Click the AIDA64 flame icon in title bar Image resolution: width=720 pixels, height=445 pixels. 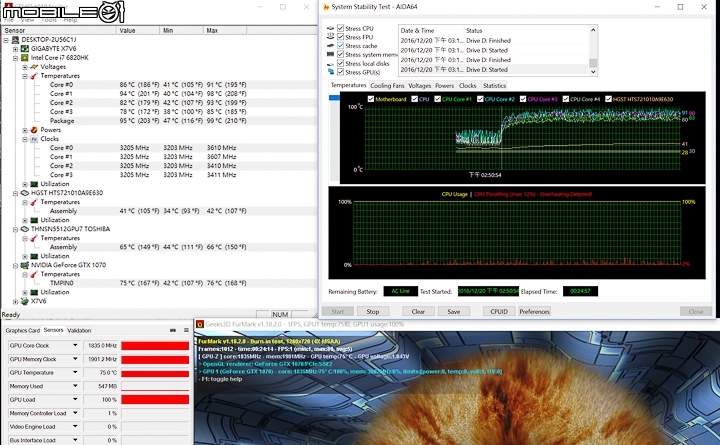coord(326,7)
